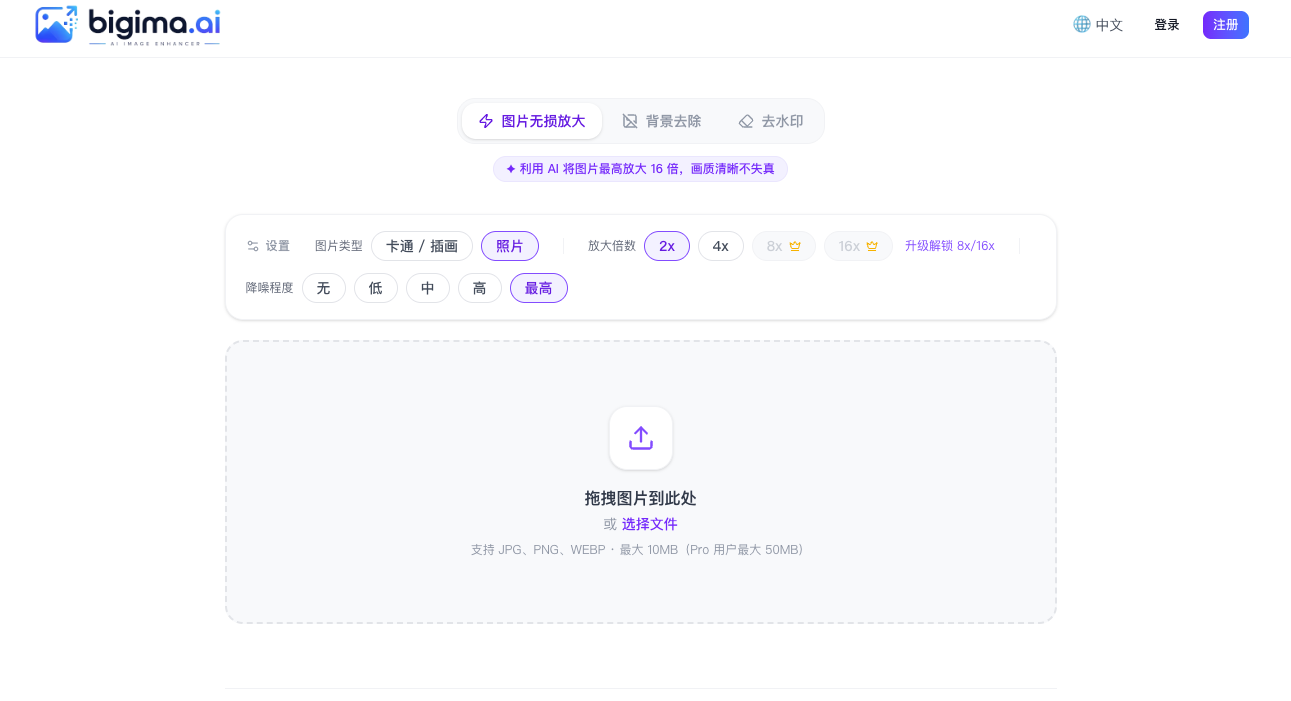Click the 支持 JPG、PNG、WEBP format note
Viewport: 1291px width, 701px height.
pos(638,550)
